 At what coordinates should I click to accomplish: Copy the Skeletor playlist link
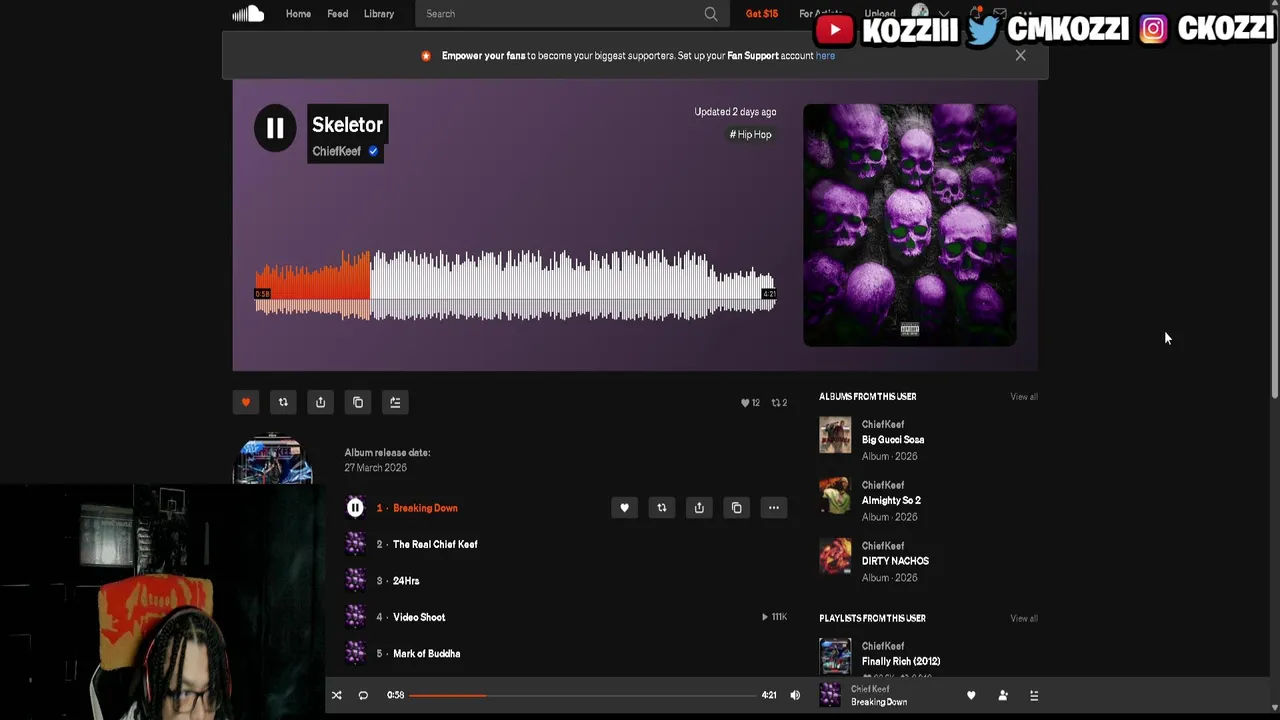pos(358,402)
